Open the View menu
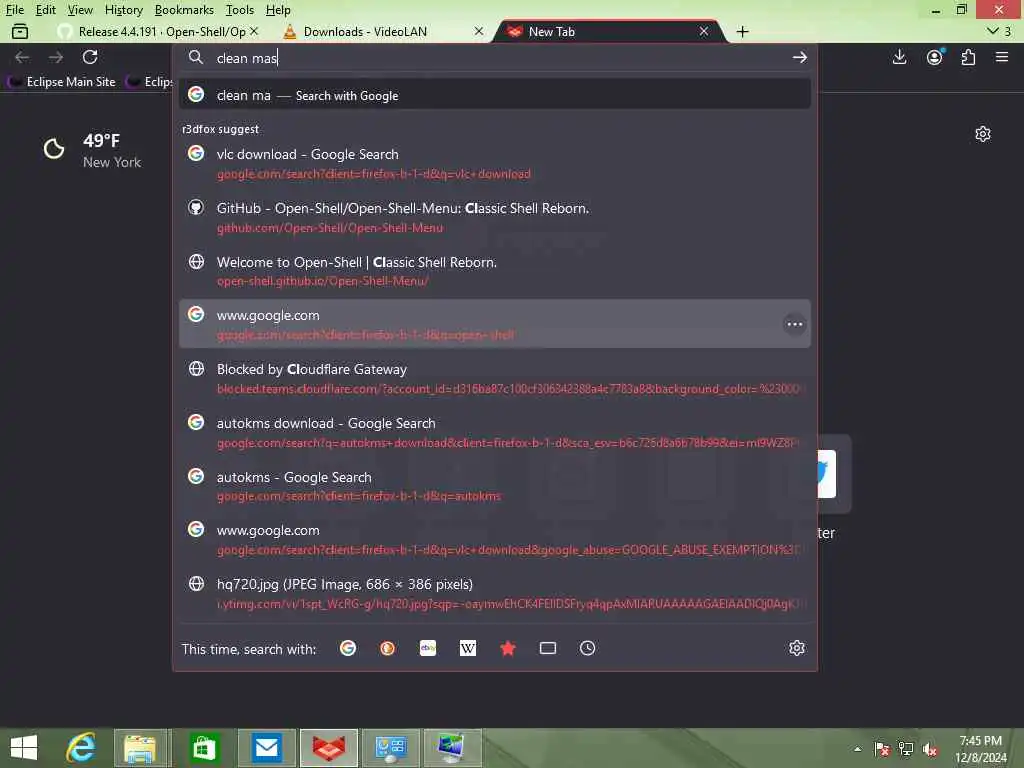This screenshot has width=1024, height=768. click(80, 10)
